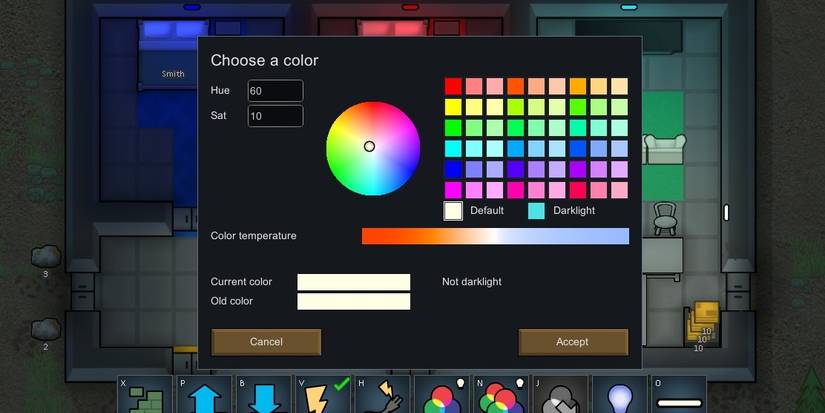Screen dimensions: 825x413
Task: Select the Darklight cyan swatch
Action: tap(537, 211)
